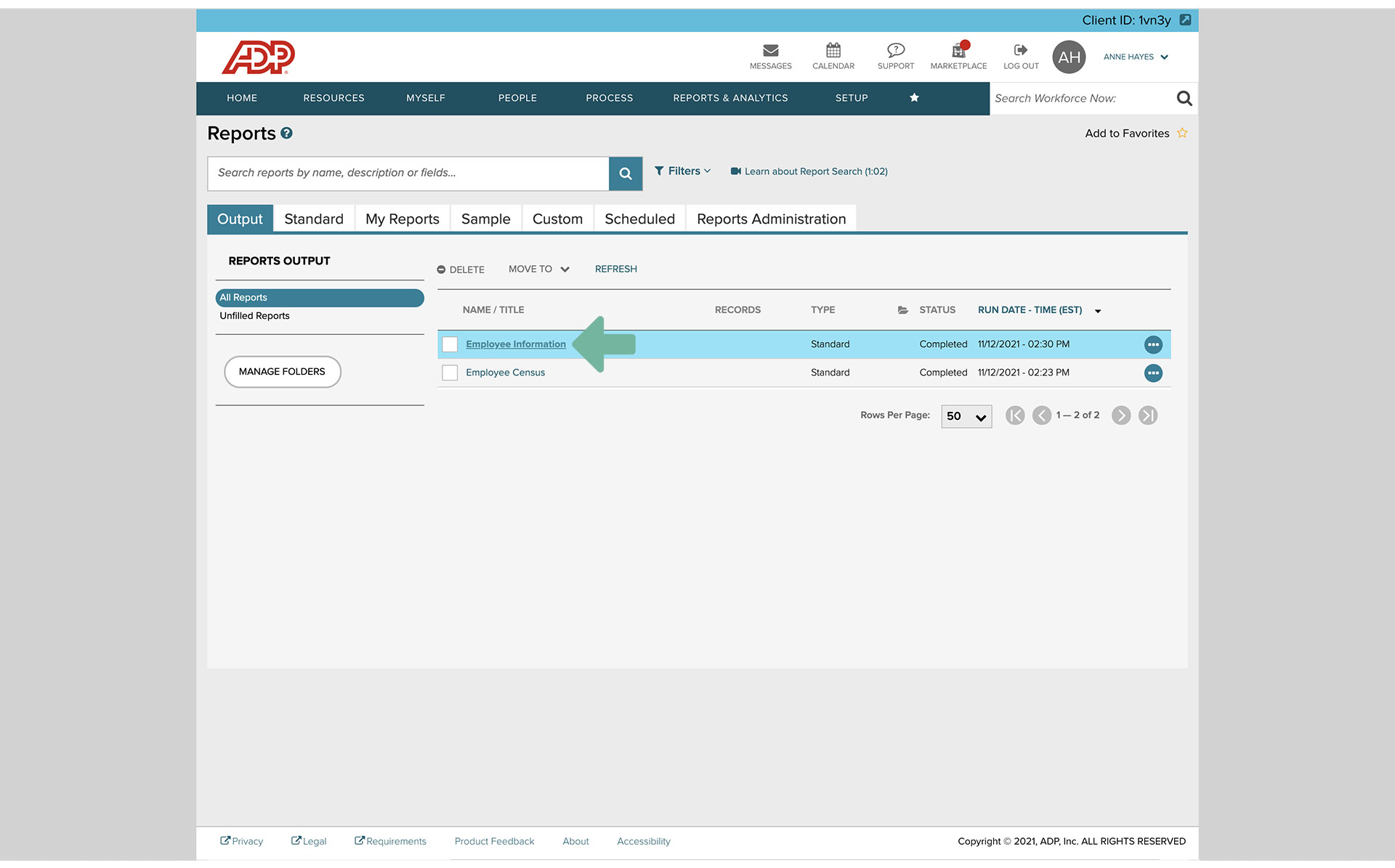Switch to the Output tab
Screen dimensions: 1395x868
coord(240,219)
